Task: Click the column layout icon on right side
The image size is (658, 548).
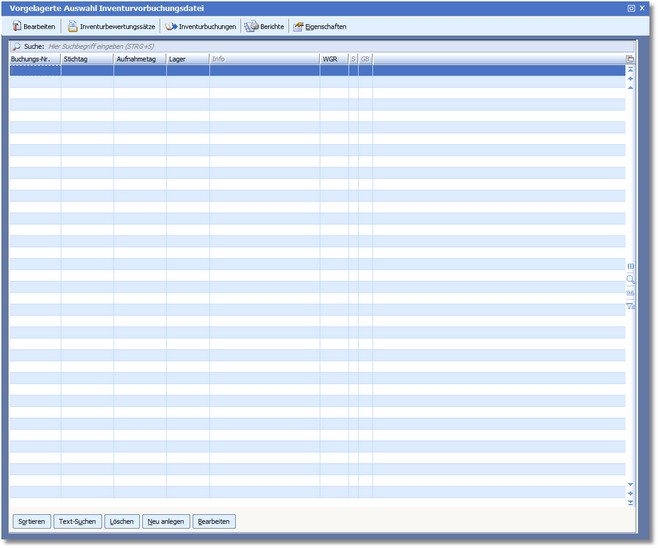Action: pyautogui.click(x=630, y=266)
